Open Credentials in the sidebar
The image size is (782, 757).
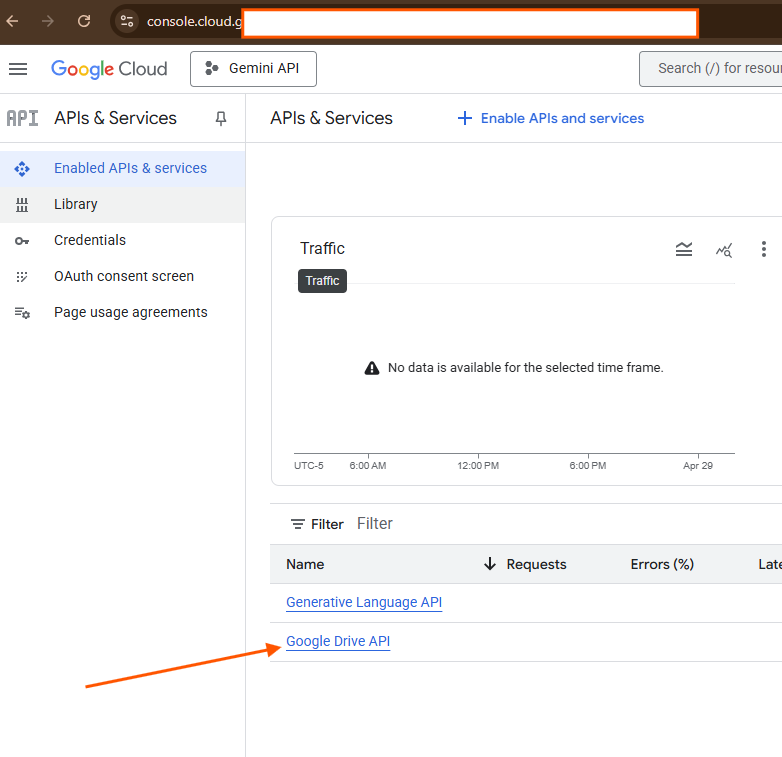coord(123,240)
